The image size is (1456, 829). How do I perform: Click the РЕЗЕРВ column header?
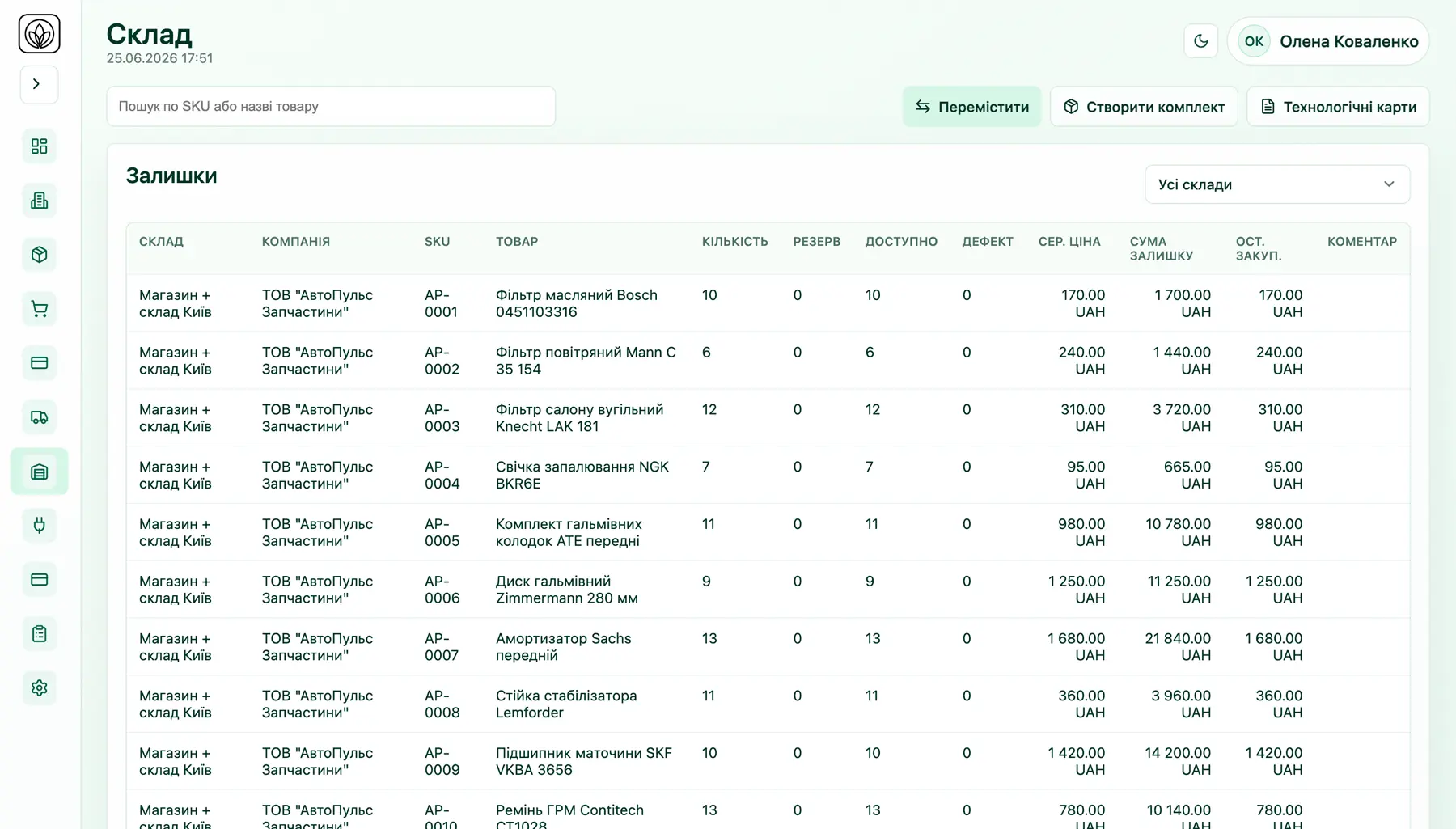click(816, 242)
